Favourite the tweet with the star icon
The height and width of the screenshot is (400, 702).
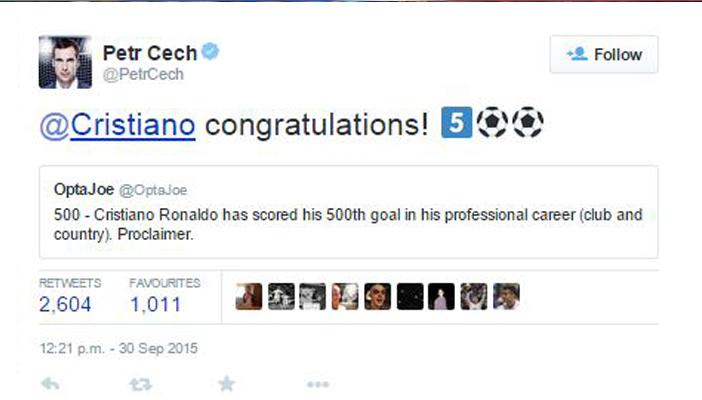click(227, 384)
